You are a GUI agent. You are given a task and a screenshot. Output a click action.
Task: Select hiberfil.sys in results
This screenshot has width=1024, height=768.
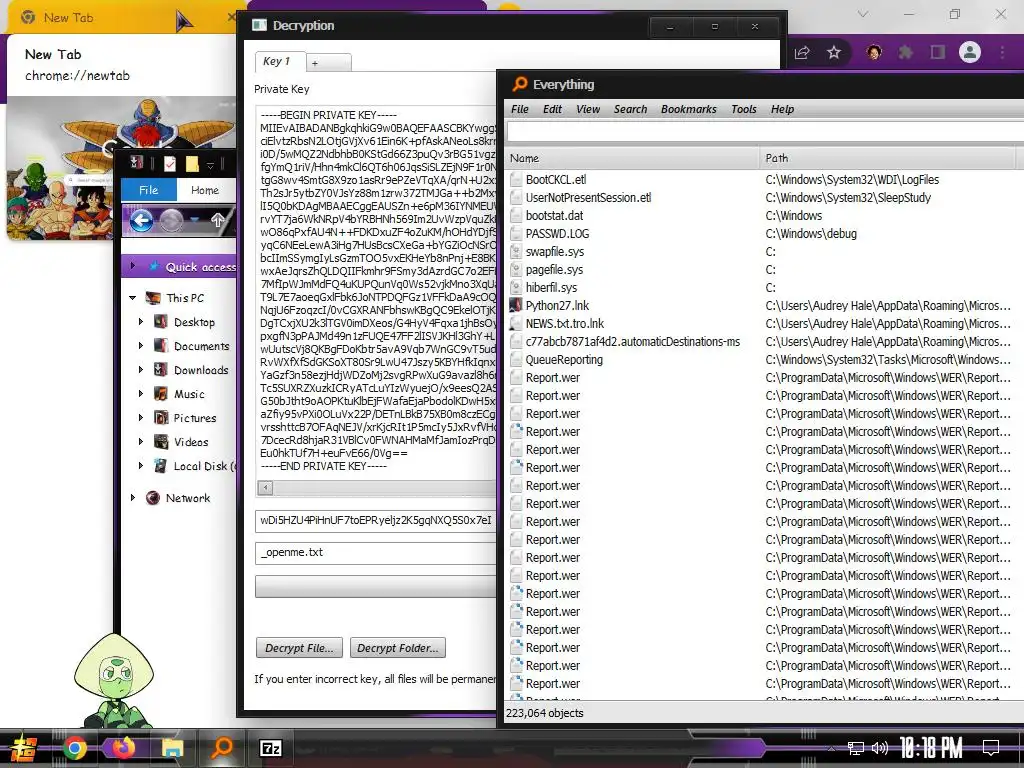tap(551, 287)
